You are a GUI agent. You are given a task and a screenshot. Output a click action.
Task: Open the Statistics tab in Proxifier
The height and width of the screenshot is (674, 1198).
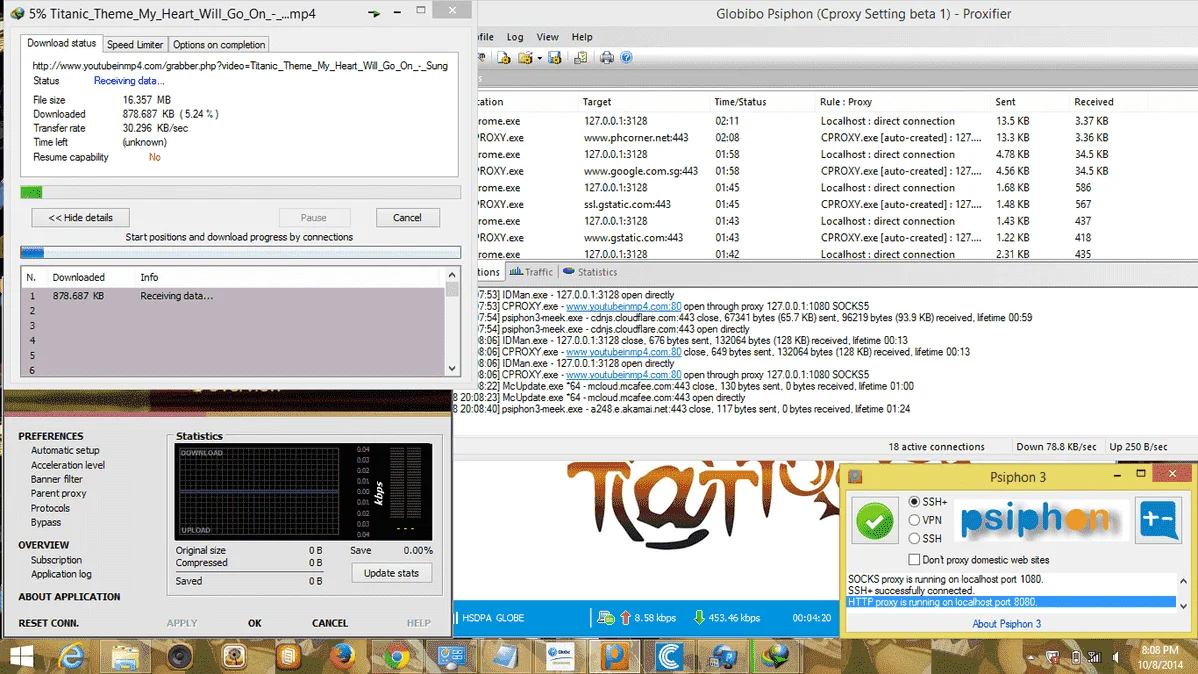pos(590,272)
